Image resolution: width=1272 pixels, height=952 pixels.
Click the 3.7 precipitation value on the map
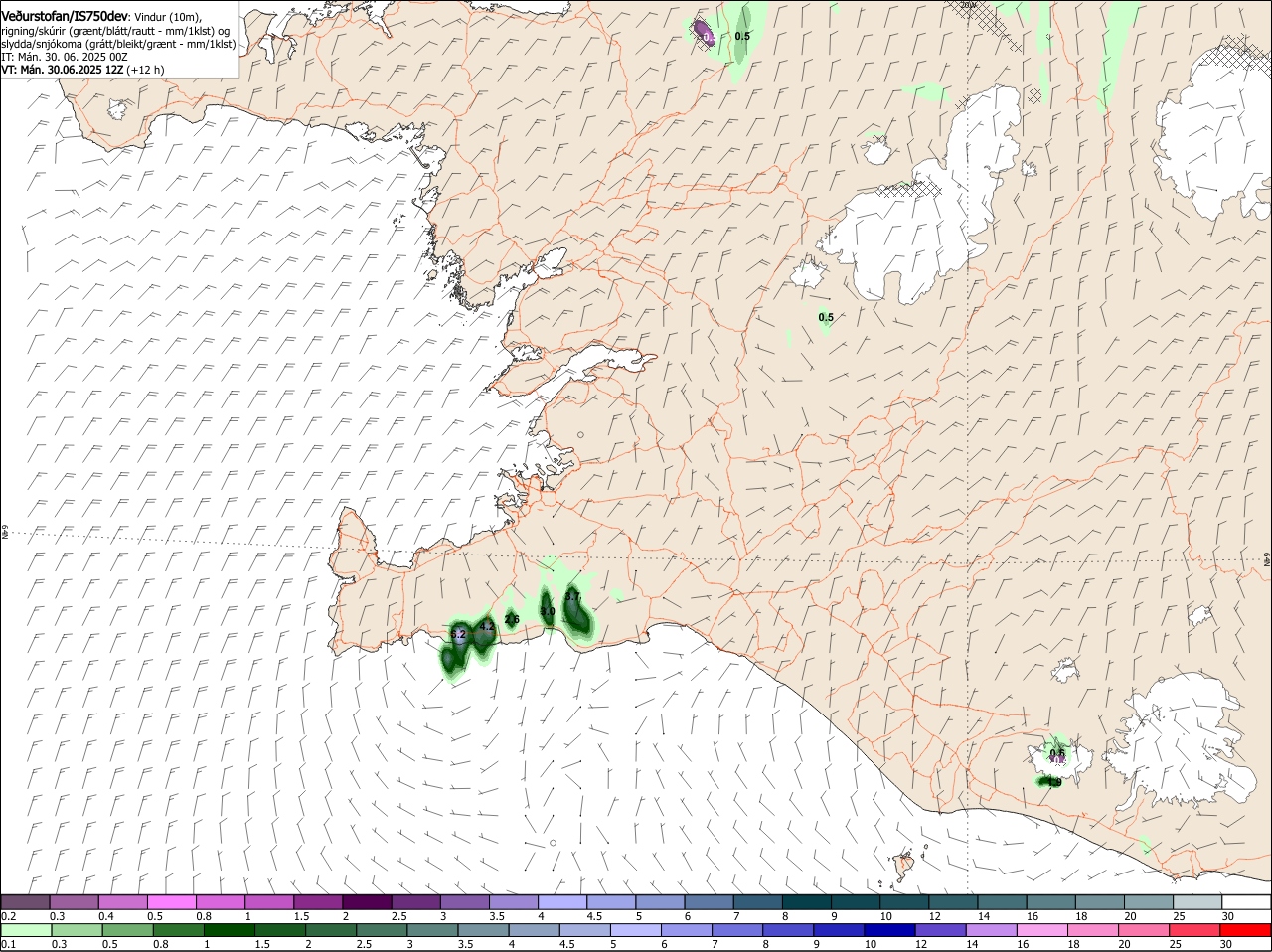point(572,596)
